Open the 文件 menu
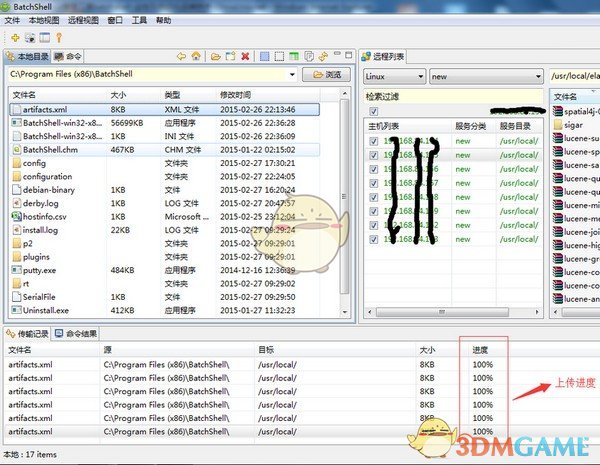Image resolution: width=600 pixels, height=465 pixels. tap(12, 20)
